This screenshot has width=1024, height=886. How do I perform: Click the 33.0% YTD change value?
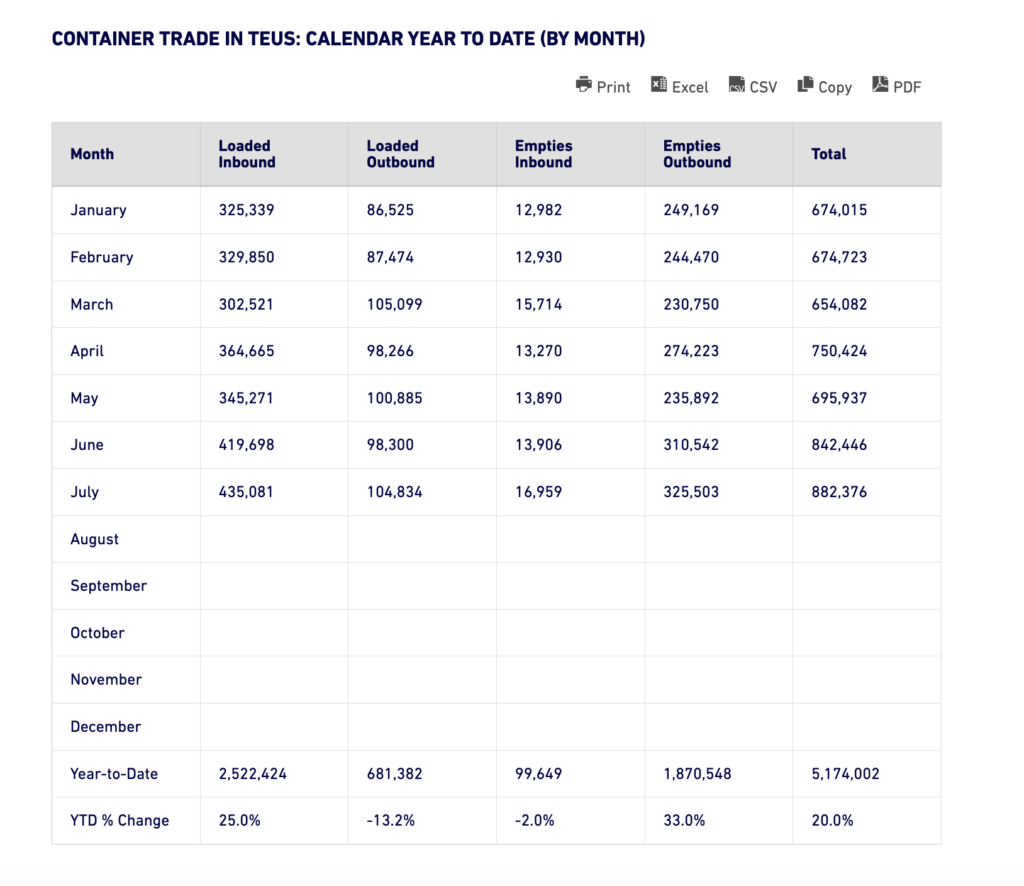(x=684, y=821)
